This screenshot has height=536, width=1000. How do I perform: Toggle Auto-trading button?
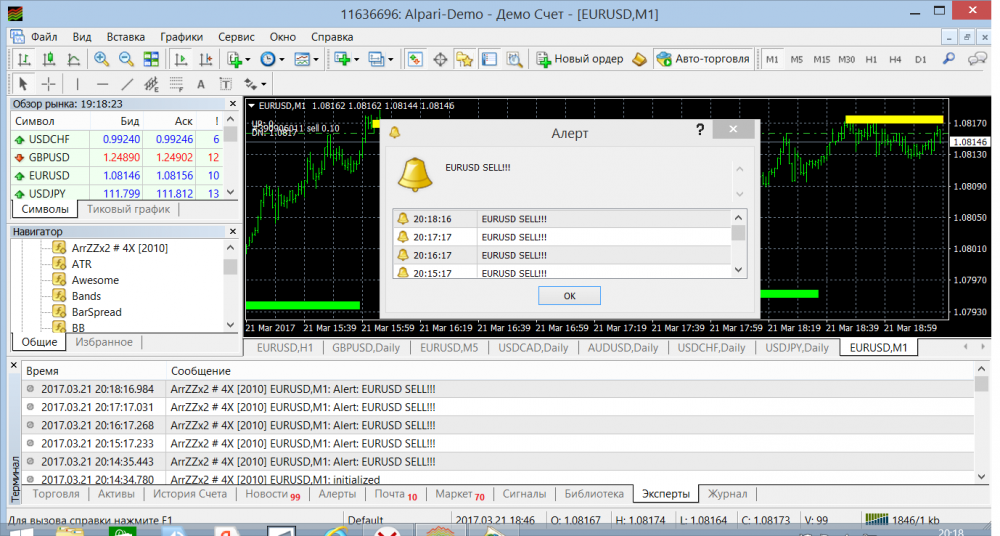702,59
